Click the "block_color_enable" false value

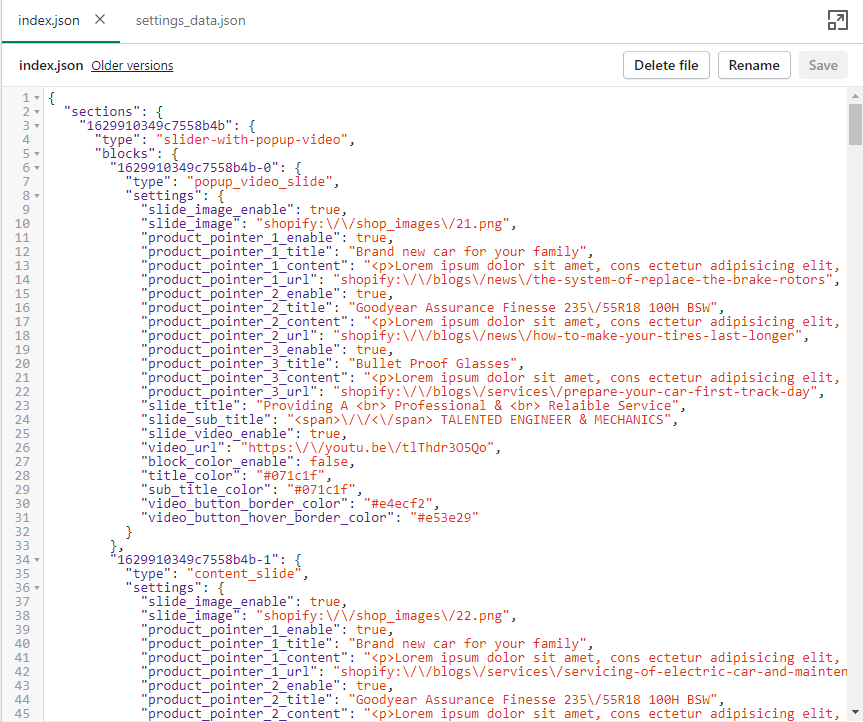[x=329, y=462]
